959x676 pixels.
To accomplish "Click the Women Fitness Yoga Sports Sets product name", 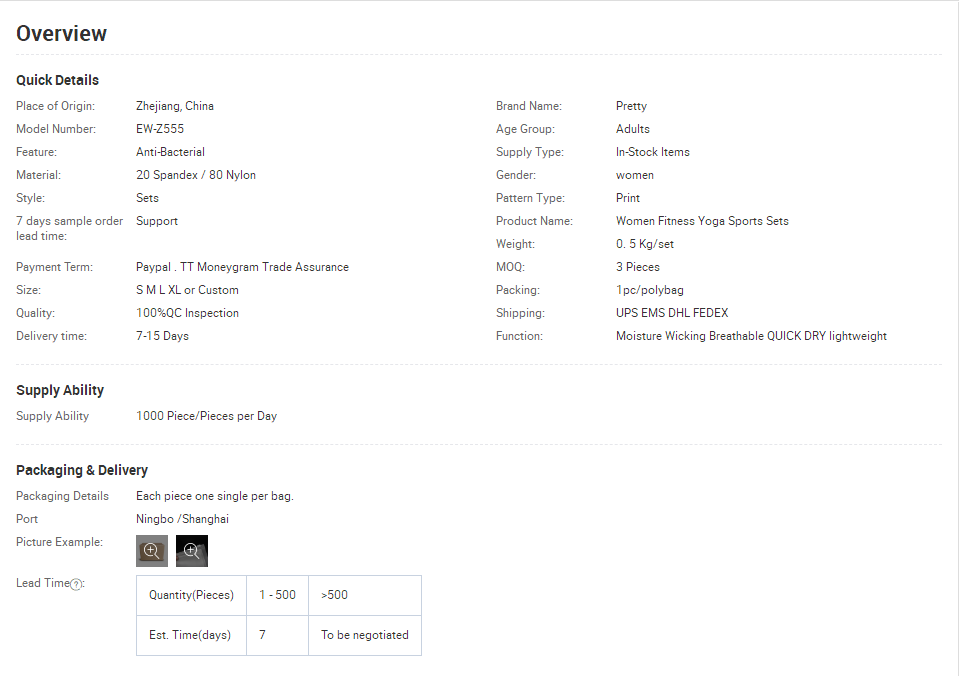I will tap(702, 221).
